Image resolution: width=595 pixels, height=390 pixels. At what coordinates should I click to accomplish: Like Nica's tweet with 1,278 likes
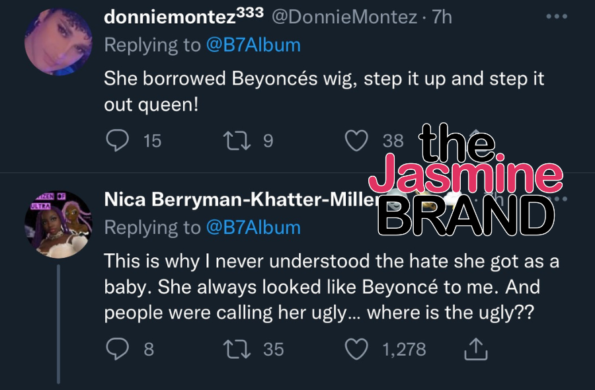click(356, 349)
